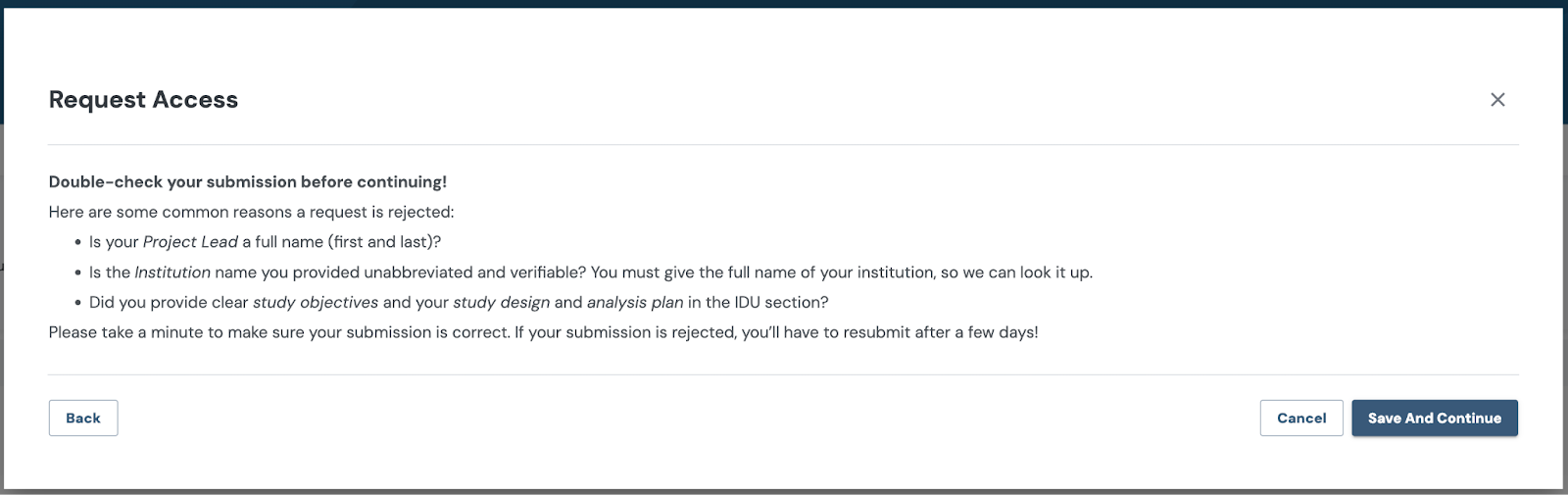1568x495 pixels.
Task: Click the unabbreviated and verifiable text
Action: pyautogui.click(x=474, y=272)
